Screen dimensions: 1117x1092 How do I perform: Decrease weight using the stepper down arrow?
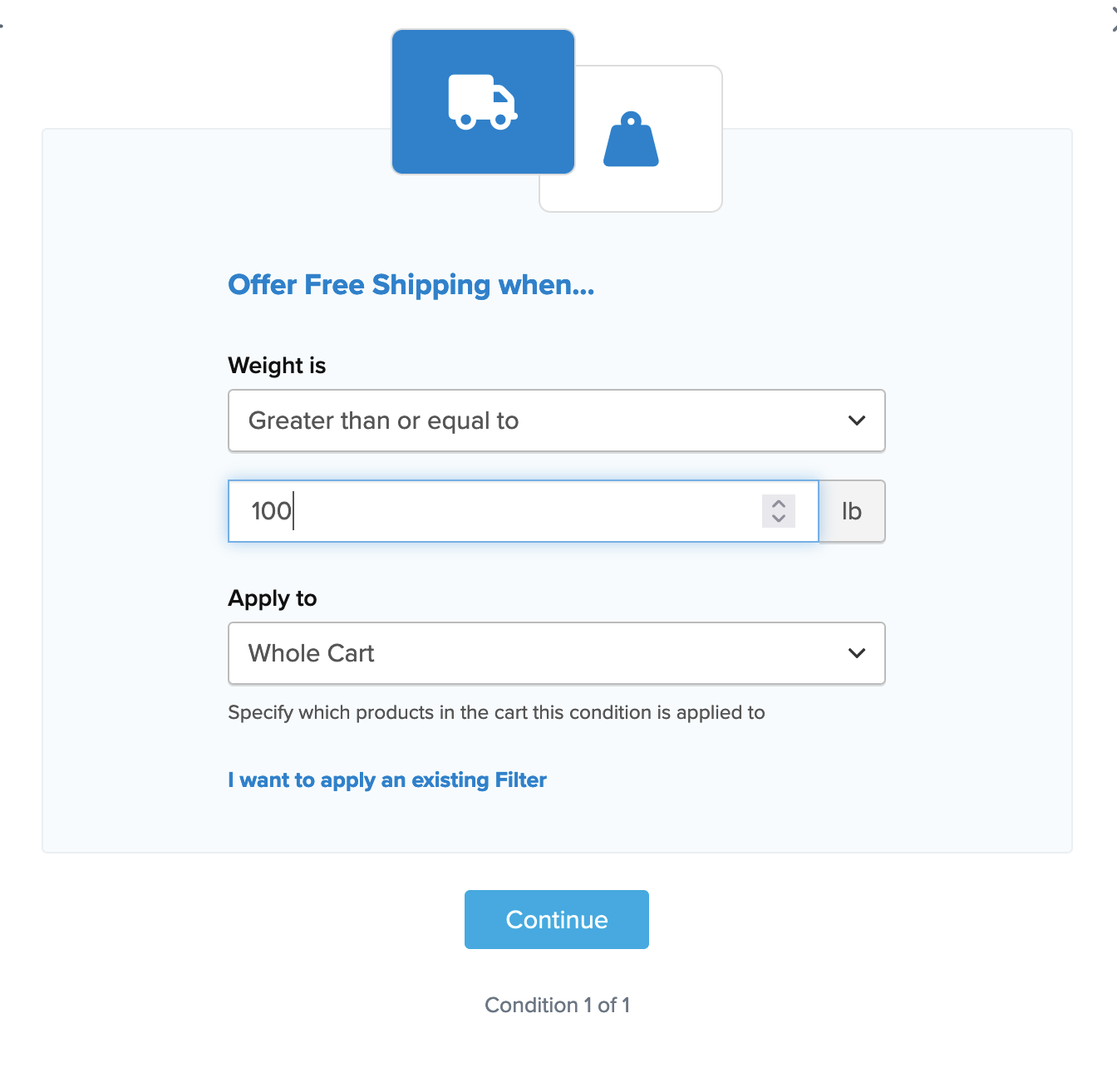[x=779, y=519]
